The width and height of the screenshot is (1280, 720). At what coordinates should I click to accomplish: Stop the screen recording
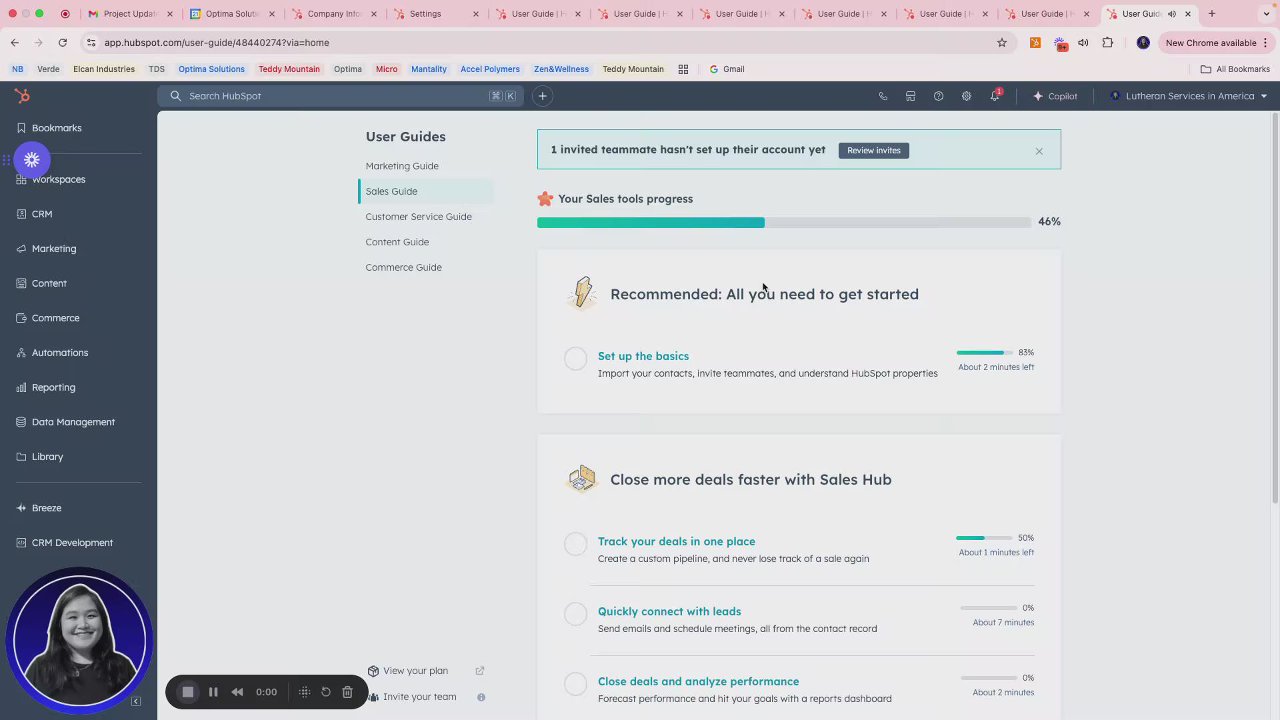coord(187,692)
